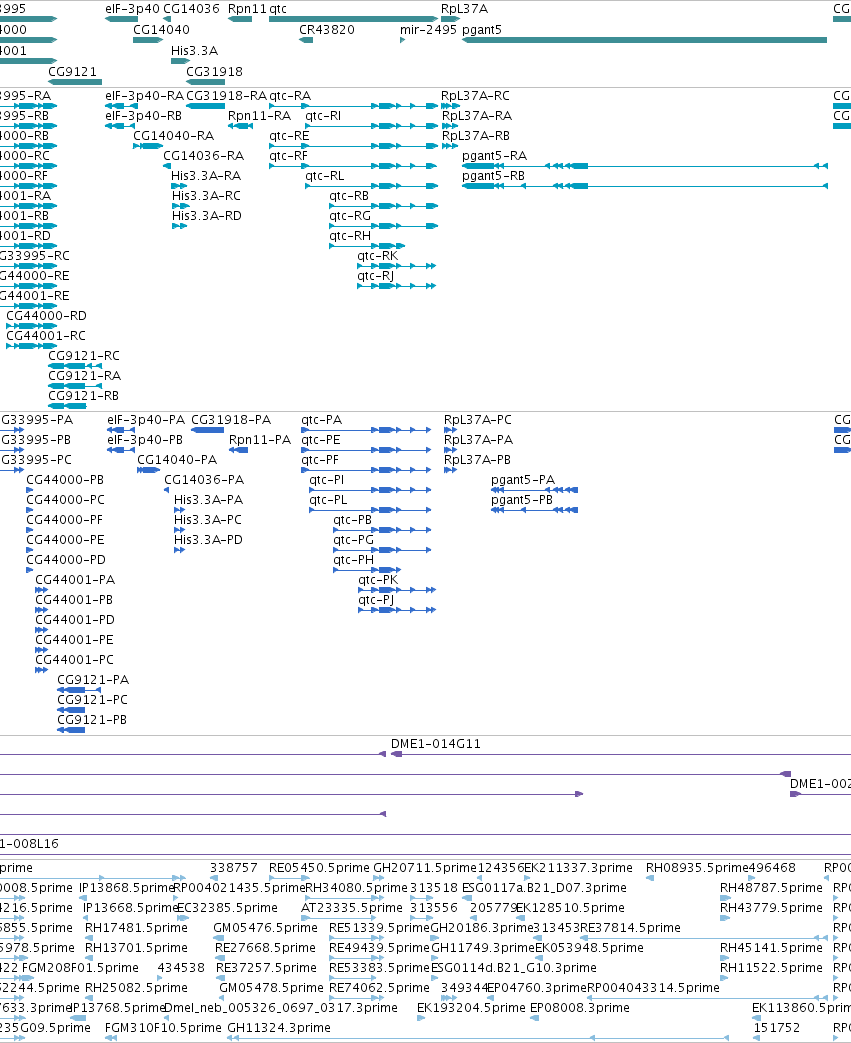Click the qtc-RE transcript label
Screen dimensions: 851x1043
tap(289, 136)
